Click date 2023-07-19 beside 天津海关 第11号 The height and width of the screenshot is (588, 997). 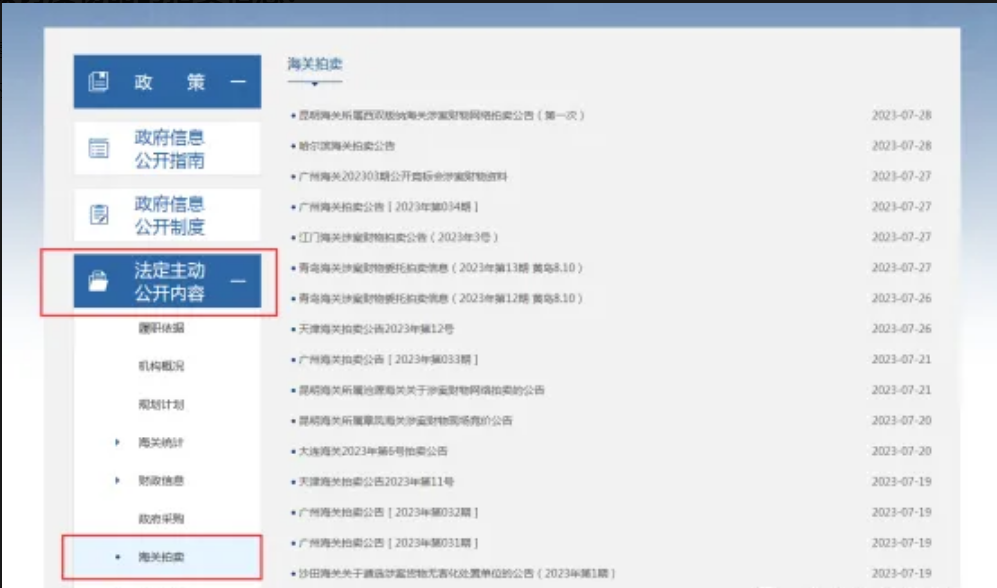point(901,481)
